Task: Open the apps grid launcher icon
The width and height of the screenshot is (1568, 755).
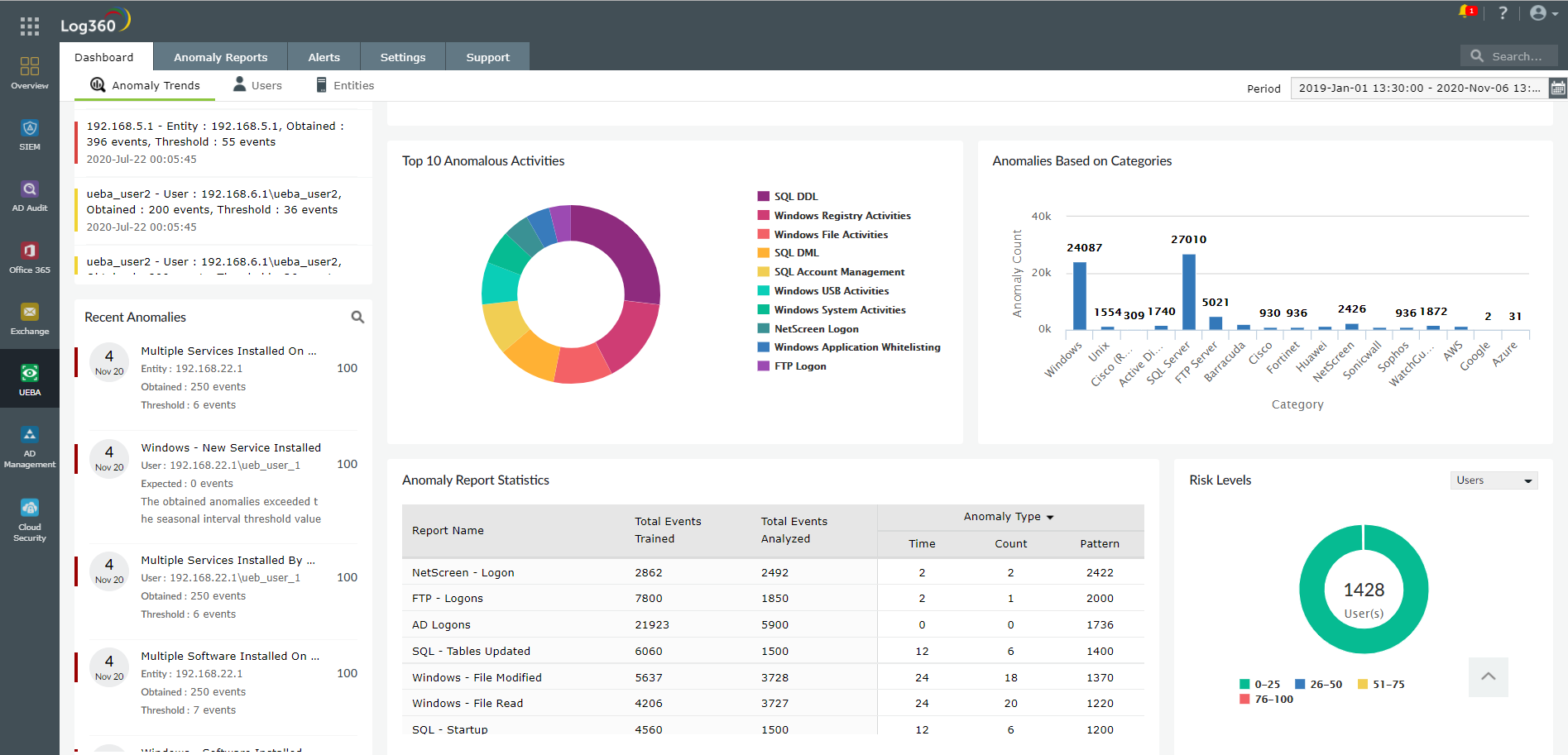Action: tap(30, 26)
